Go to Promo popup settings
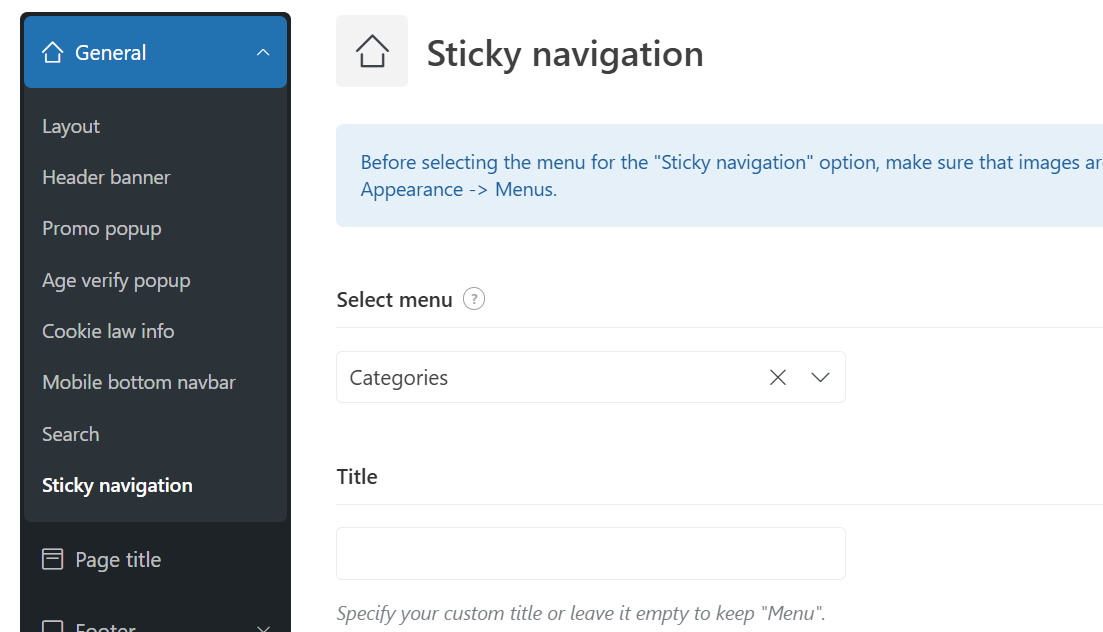This screenshot has width=1103, height=632. 102,229
